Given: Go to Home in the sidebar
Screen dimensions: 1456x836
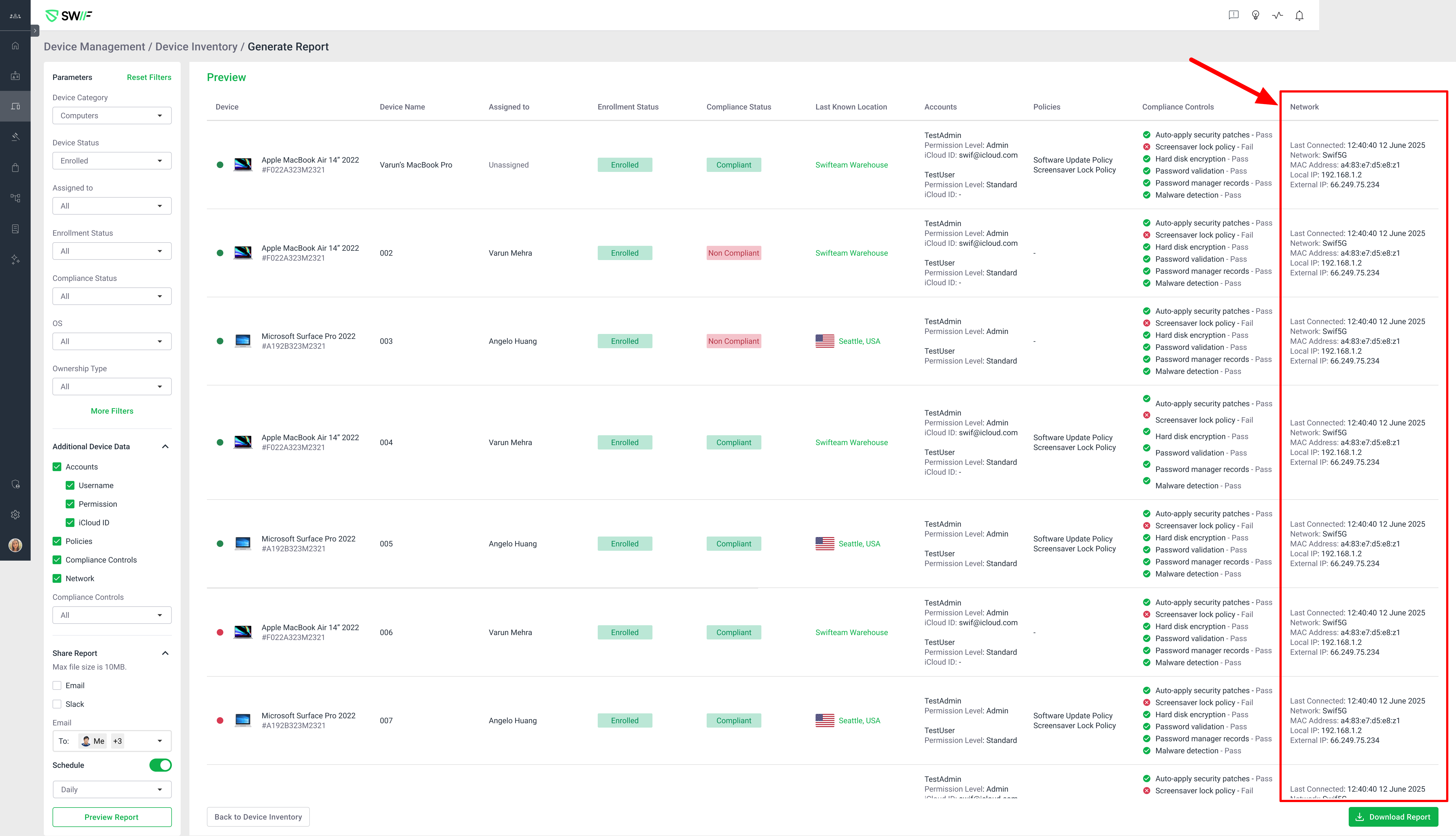Looking at the screenshot, I should 16,46.
